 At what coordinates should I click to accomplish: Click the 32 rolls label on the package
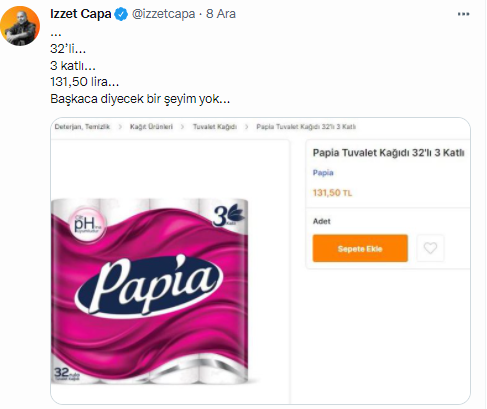point(67,374)
